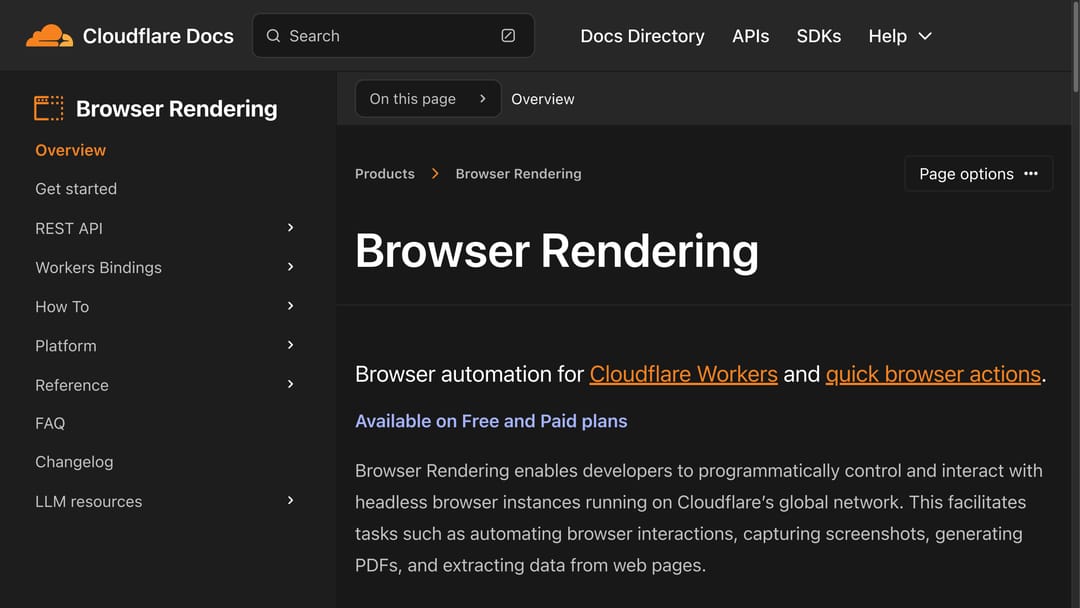Go to Get started page
The height and width of the screenshot is (608, 1080).
click(x=76, y=189)
